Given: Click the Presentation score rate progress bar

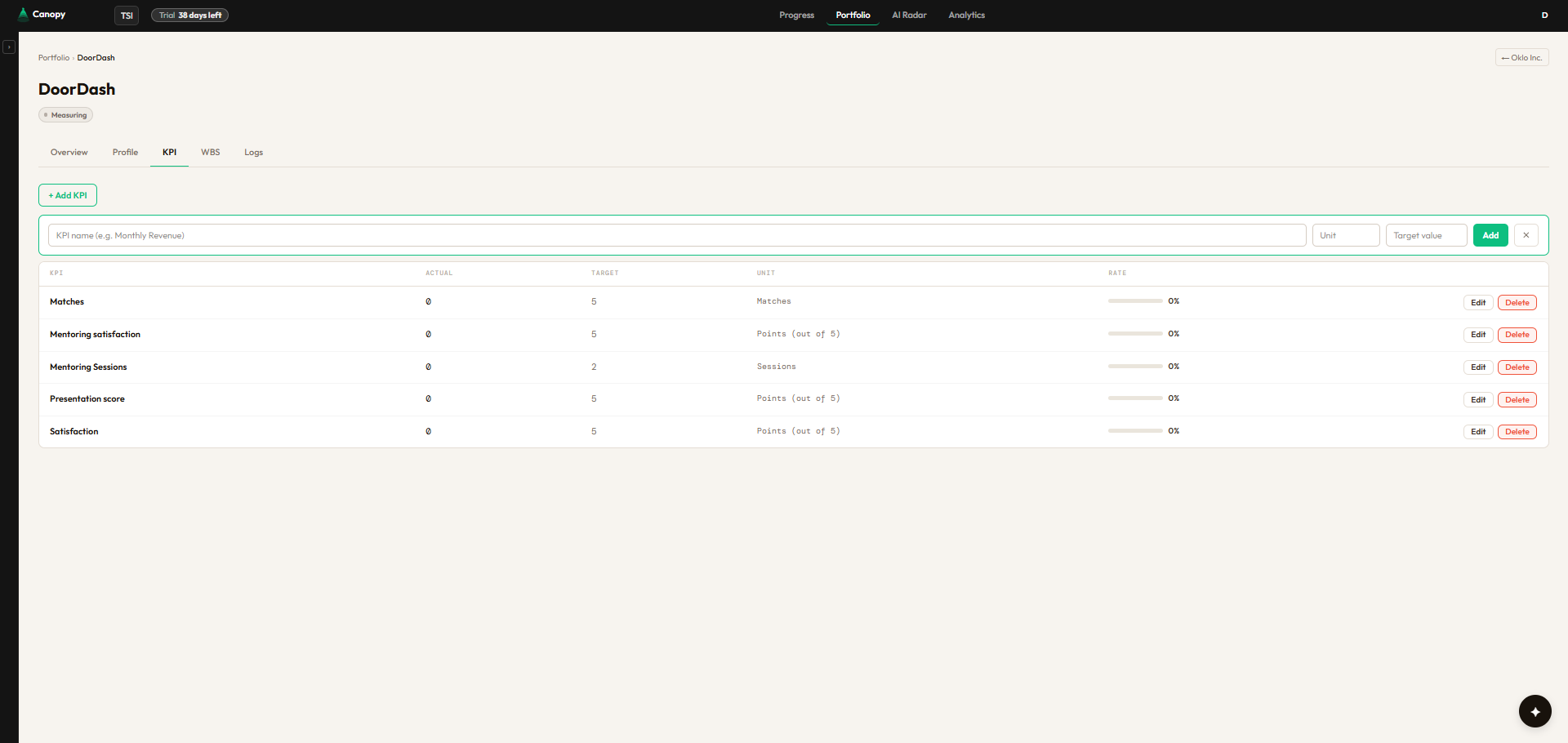Looking at the screenshot, I should (1135, 398).
